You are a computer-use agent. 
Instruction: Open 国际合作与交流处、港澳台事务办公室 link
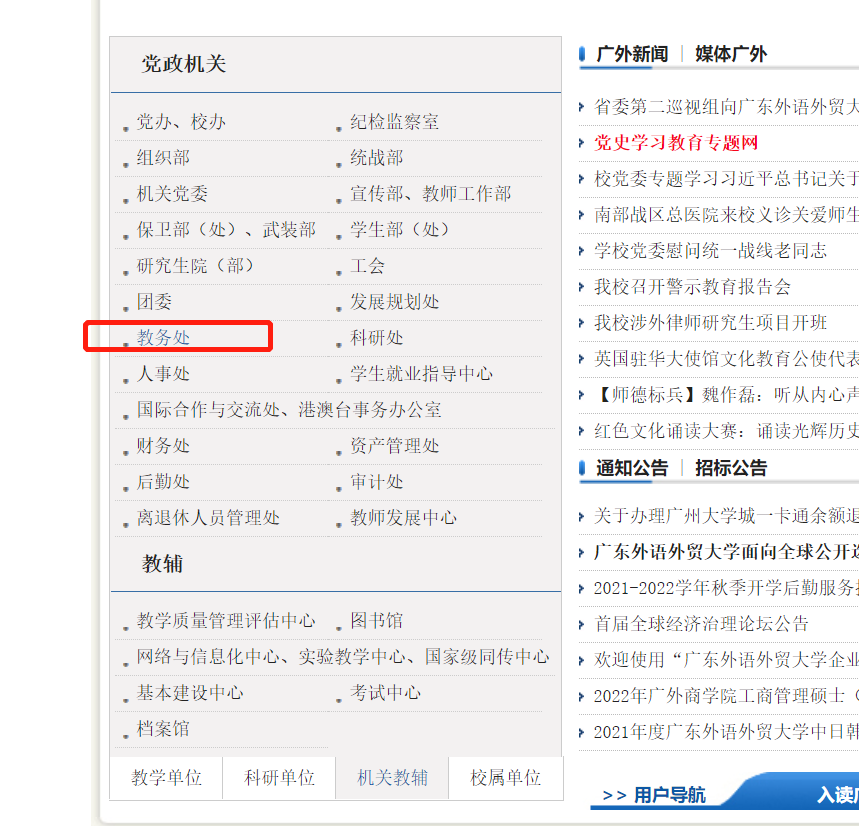[289, 410]
